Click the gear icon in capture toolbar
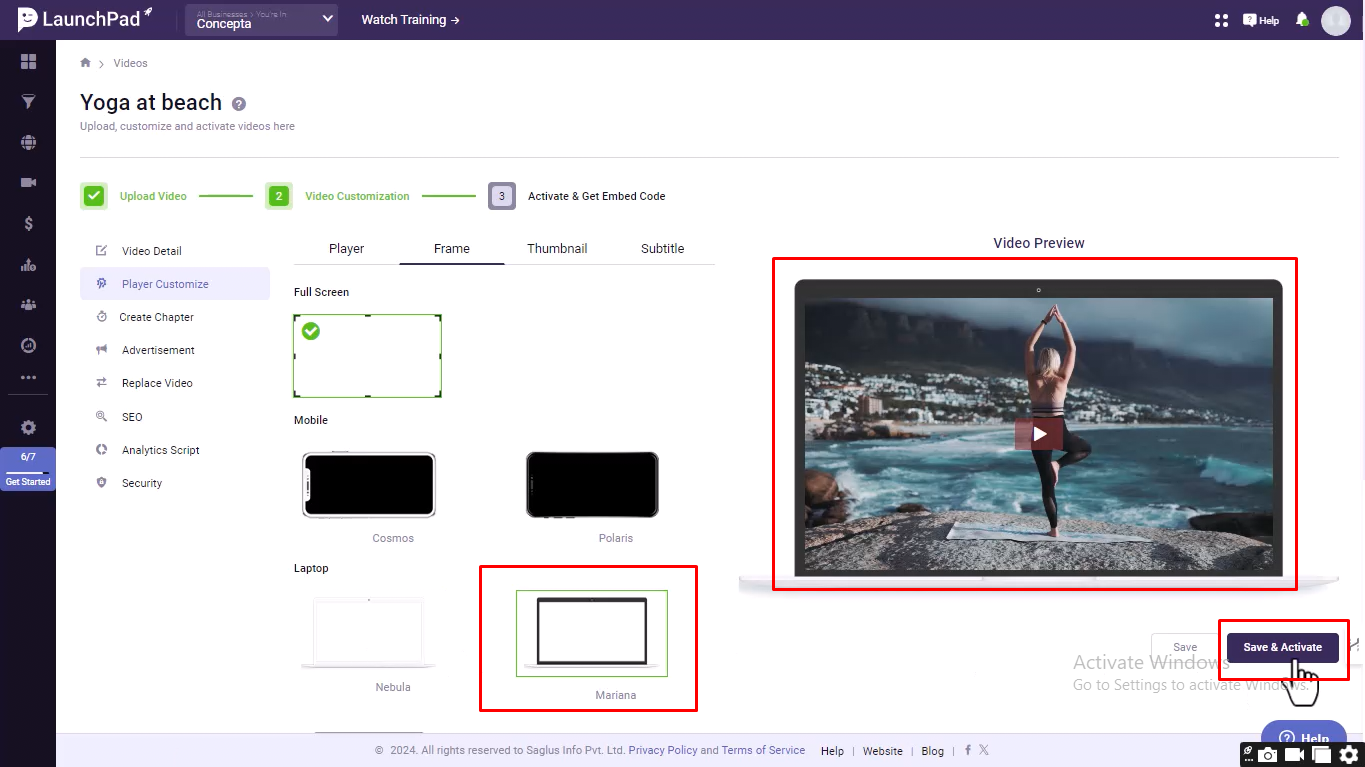1365x767 pixels. tap(1349, 755)
